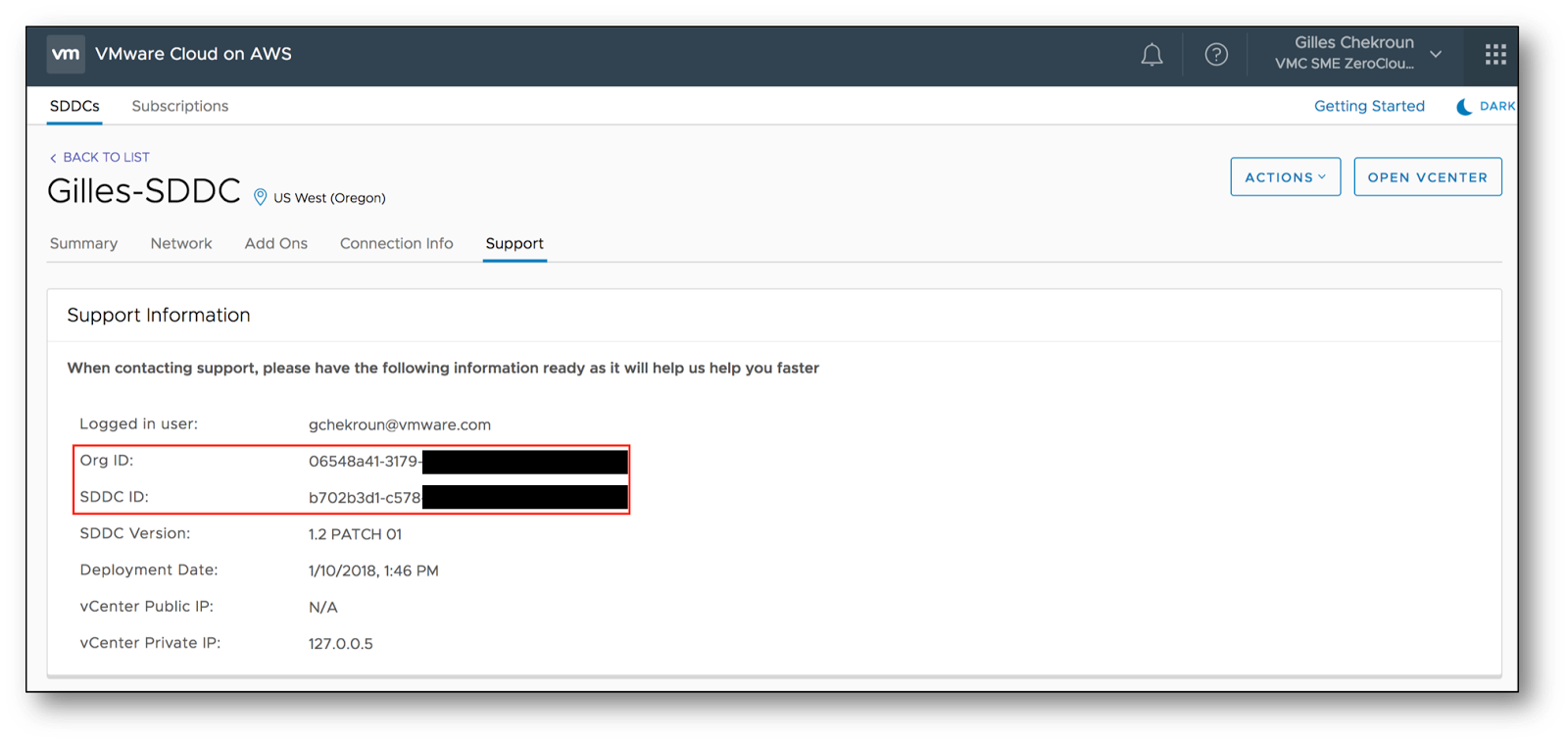1568x742 pixels.
Task: Click the Org ID label
Action: [x=107, y=461]
